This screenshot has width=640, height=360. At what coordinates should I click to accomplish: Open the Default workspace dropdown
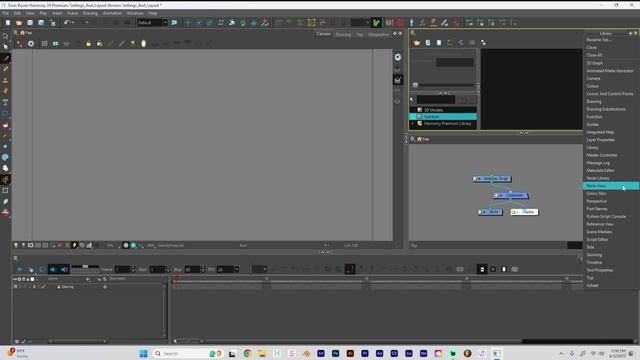pos(152,23)
